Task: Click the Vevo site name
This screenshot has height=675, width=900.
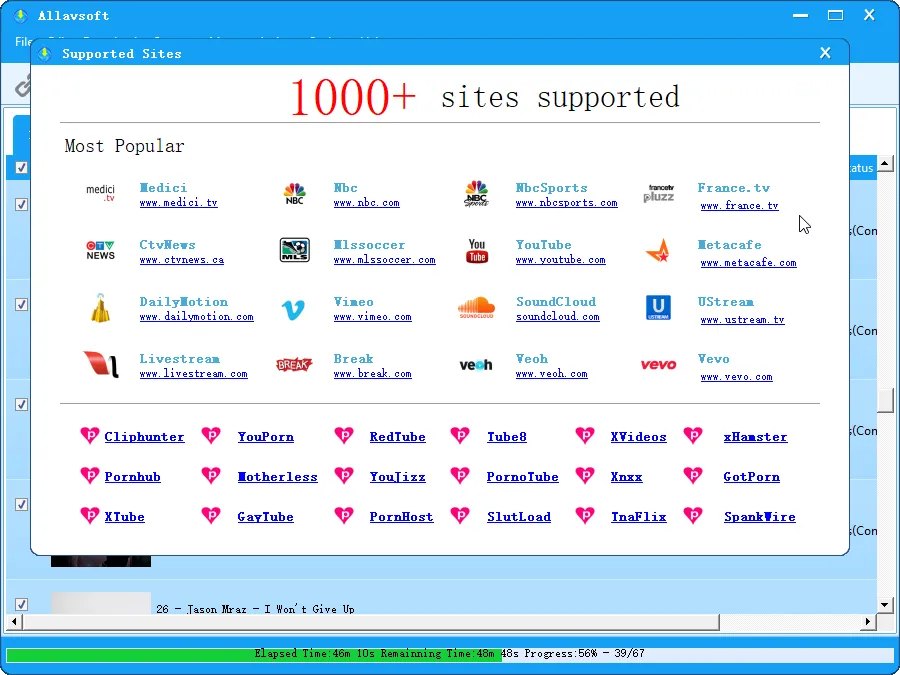Action: pyautogui.click(x=713, y=359)
